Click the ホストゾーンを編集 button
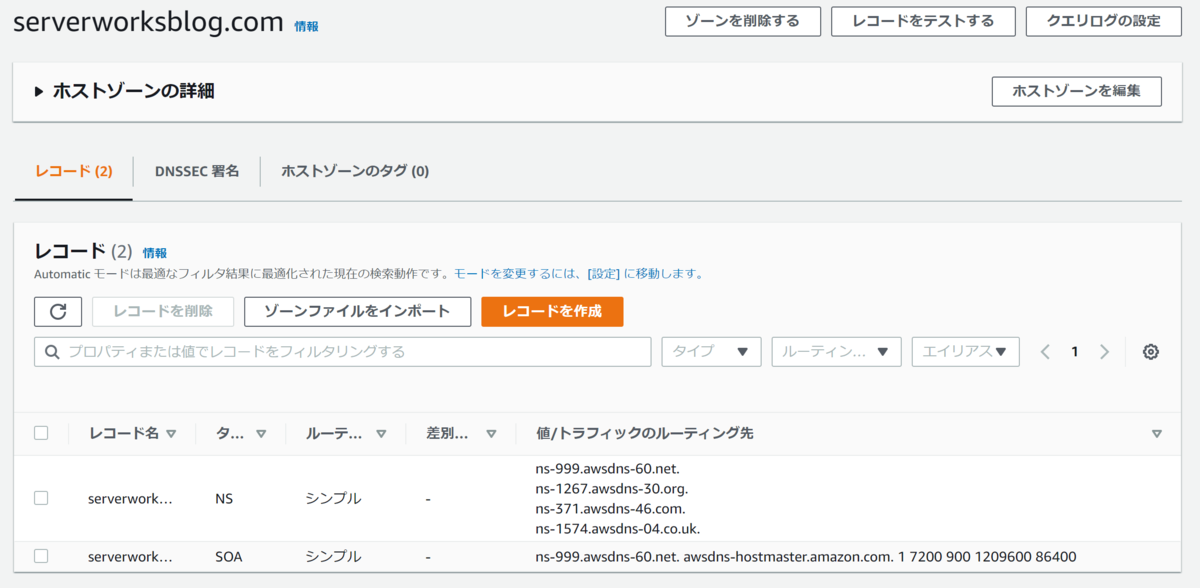 pos(1077,91)
